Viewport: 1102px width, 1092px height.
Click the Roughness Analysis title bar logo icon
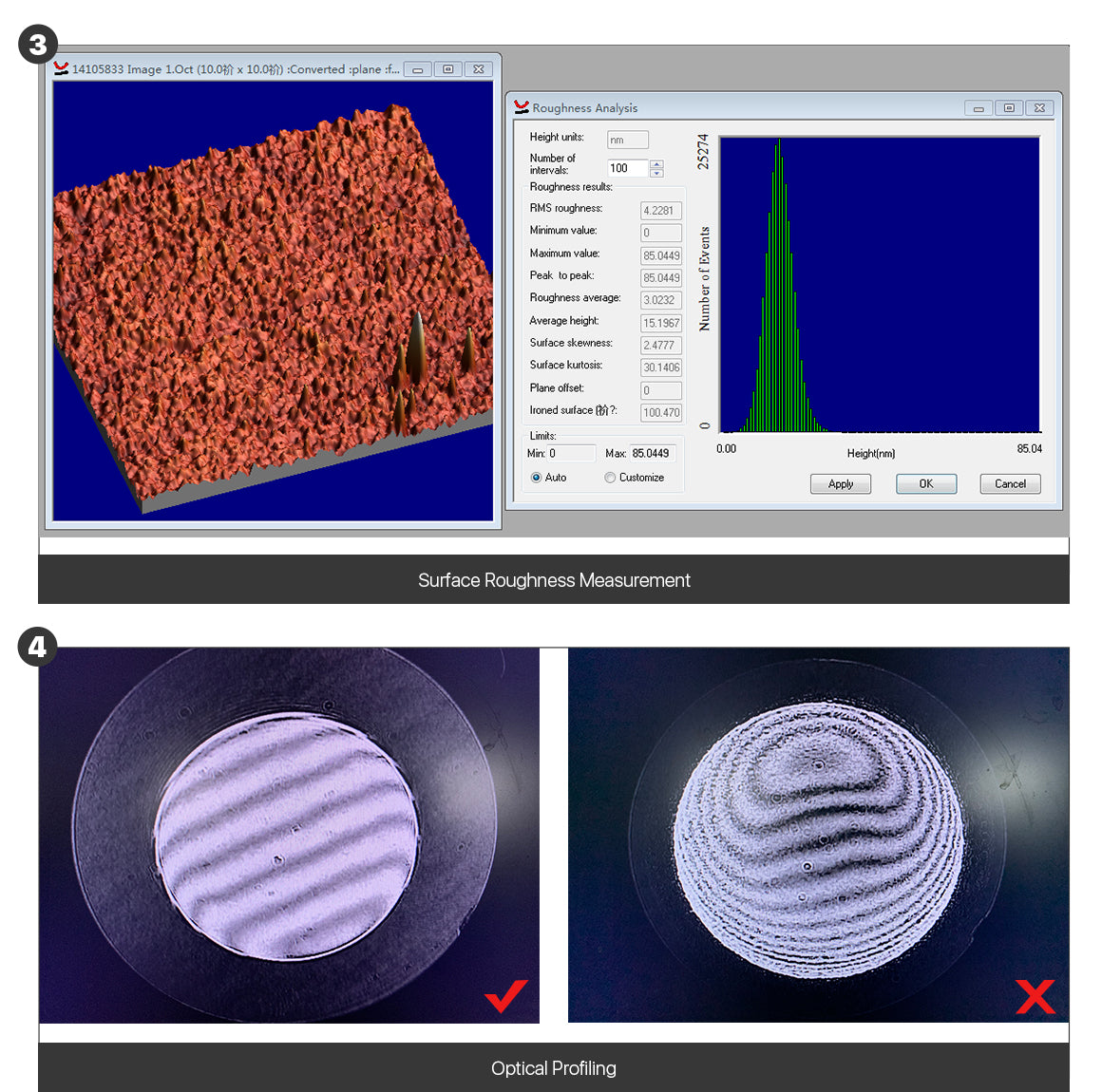[521, 107]
